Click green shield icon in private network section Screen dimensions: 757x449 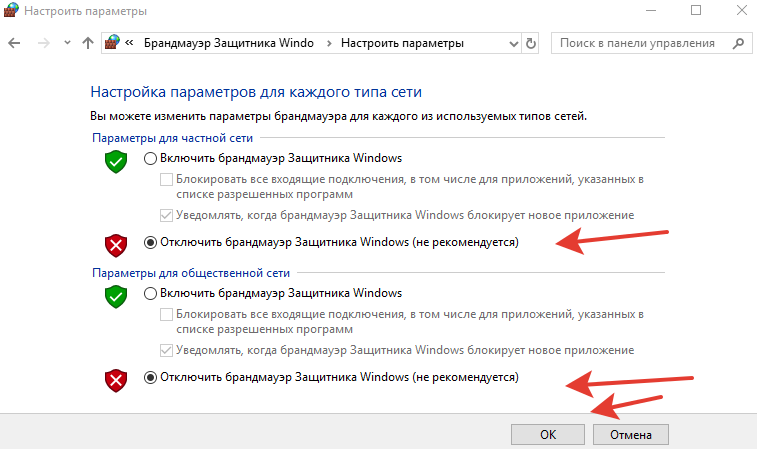tap(116, 161)
